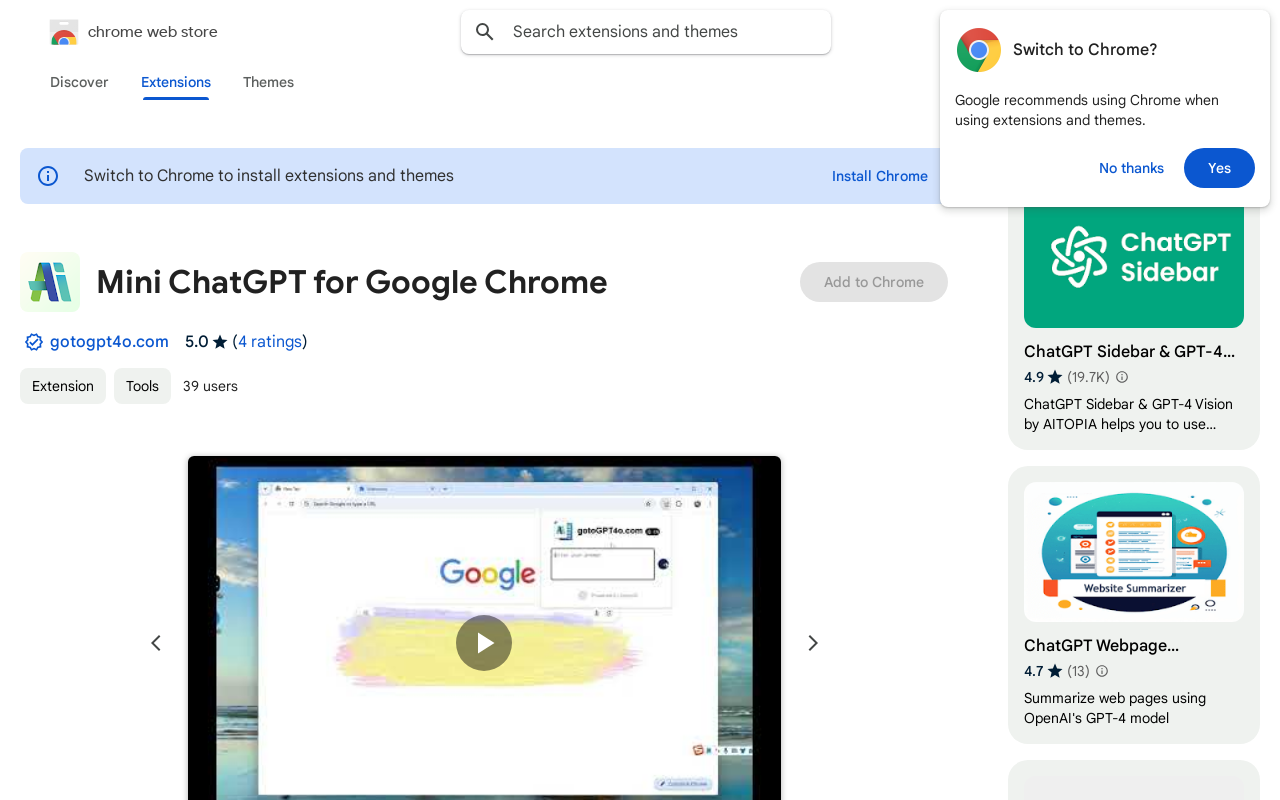Switch to the Themes tab
This screenshot has width=1280, height=800.
[x=268, y=82]
